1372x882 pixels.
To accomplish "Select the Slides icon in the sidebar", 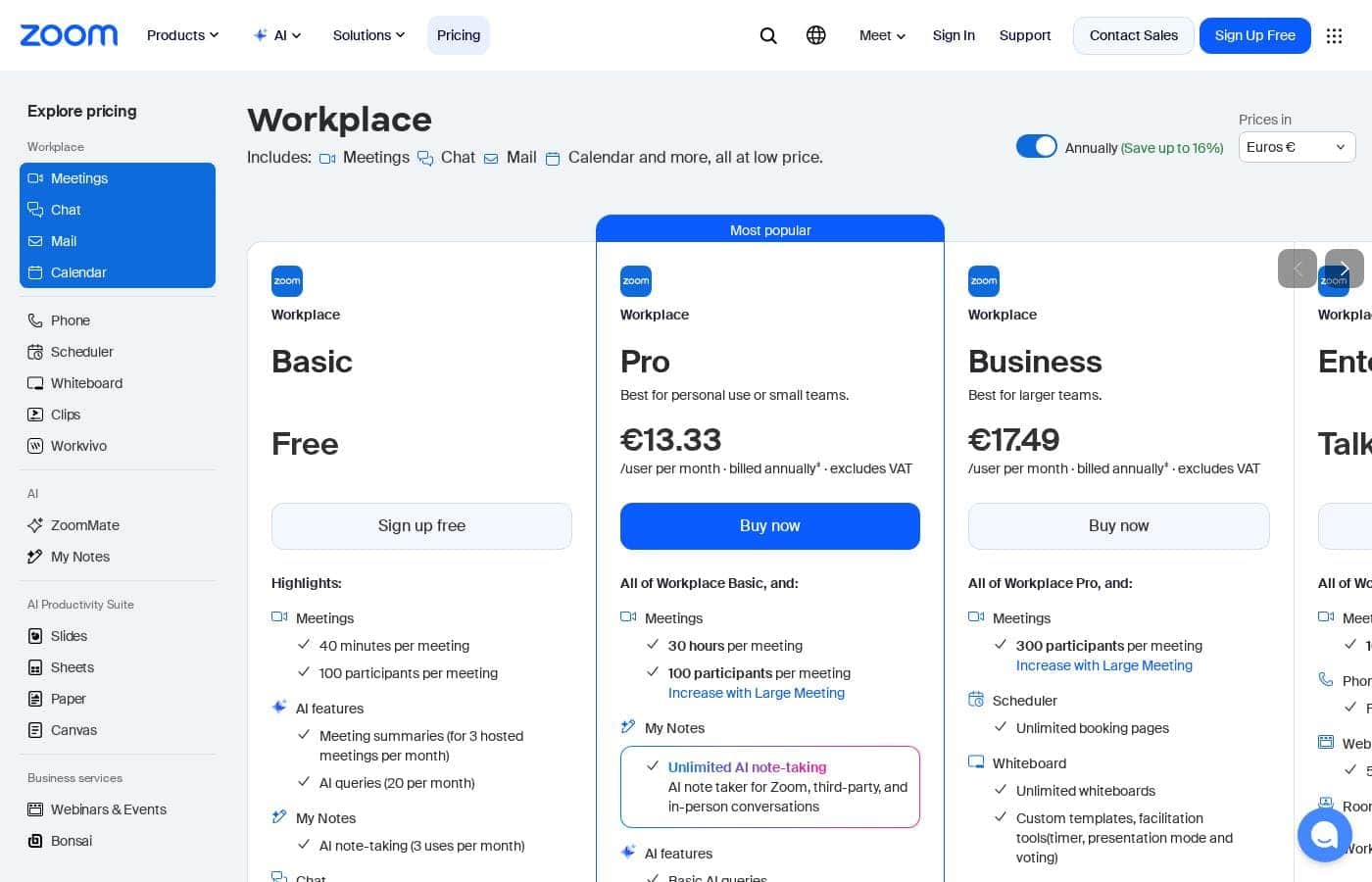I will pyautogui.click(x=35, y=636).
